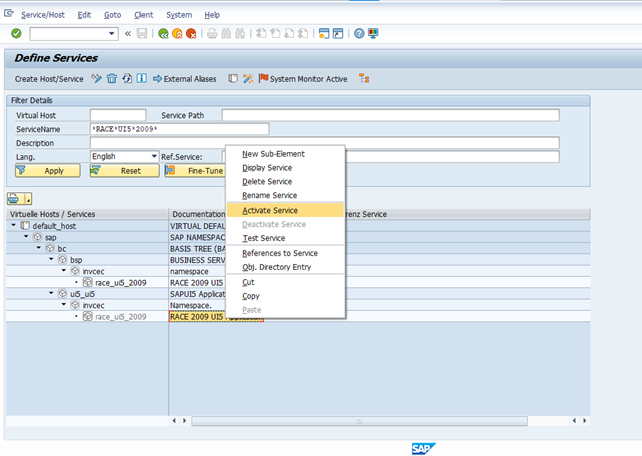Collapse the default_host tree node

click(x=14, y=226)
